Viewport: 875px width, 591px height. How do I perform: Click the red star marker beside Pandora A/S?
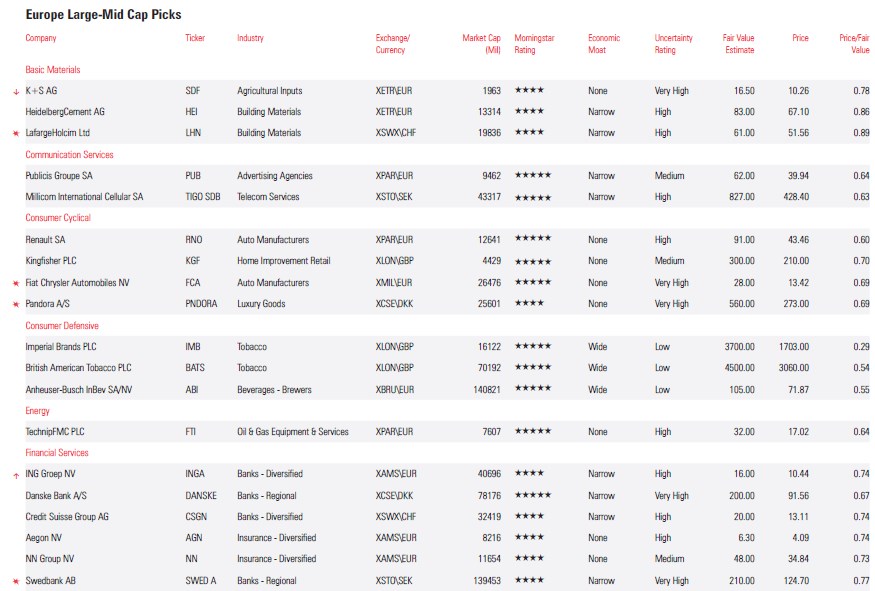point(16,305)
